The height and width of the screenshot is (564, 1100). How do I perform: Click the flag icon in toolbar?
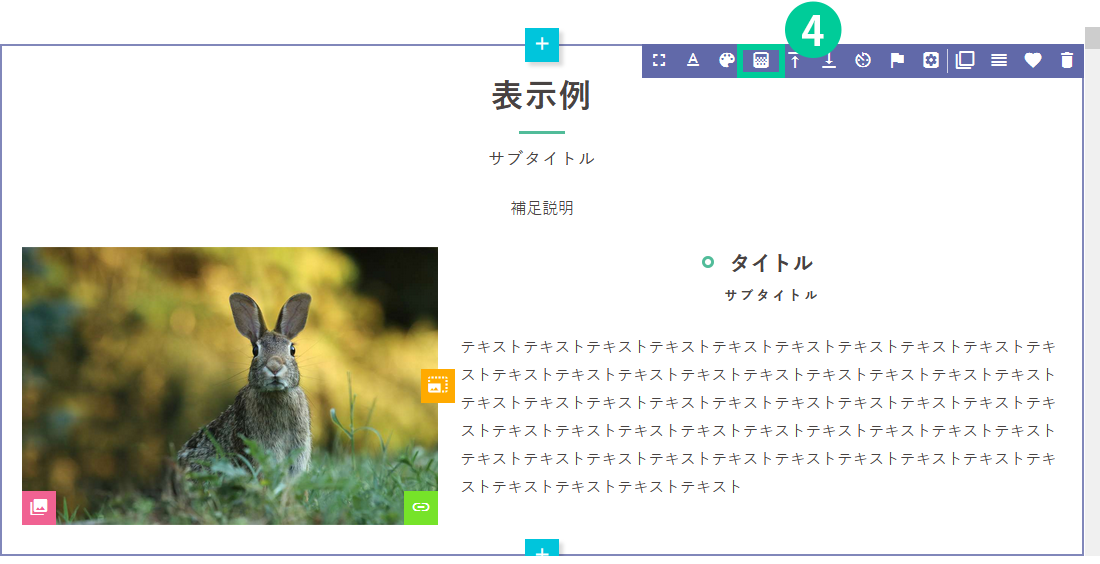897,61
